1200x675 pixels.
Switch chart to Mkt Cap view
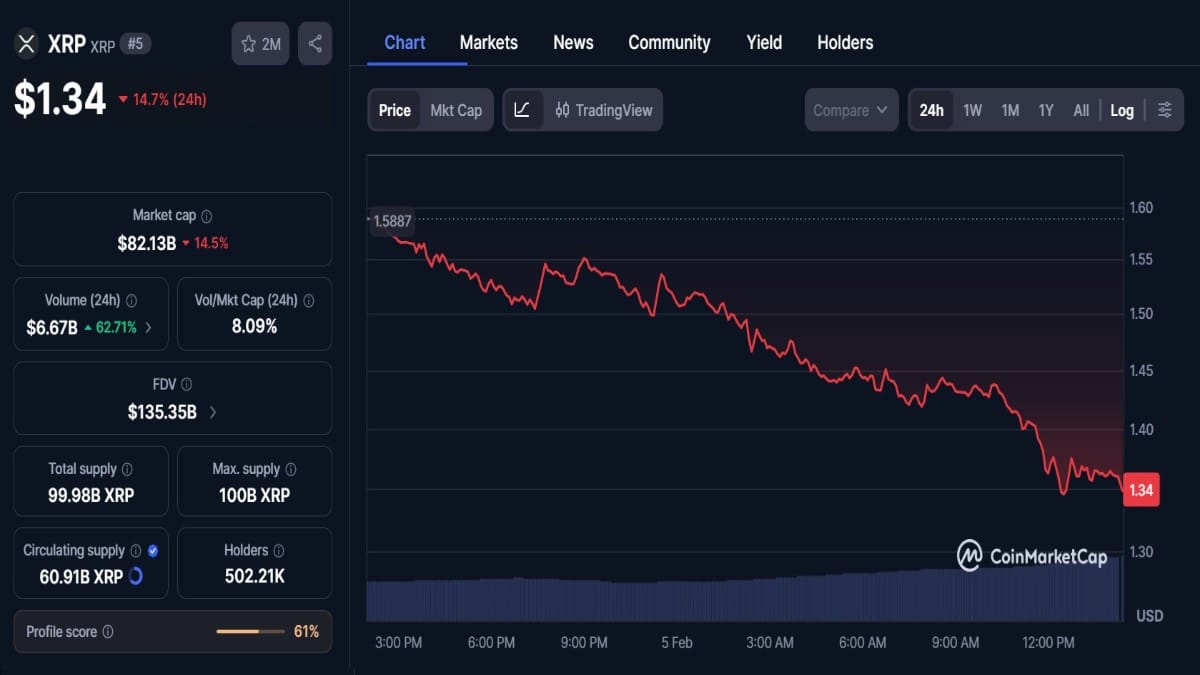[456, 110]
